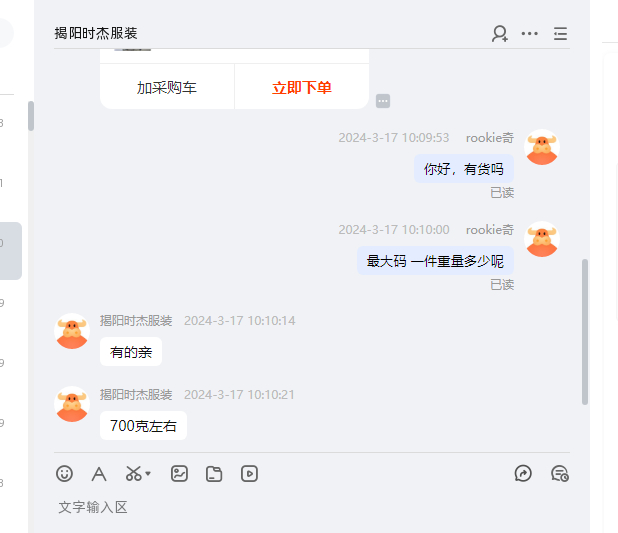This screenshot has width=618, height=533.
Task: Open the chat history icon
Action: 560,473
